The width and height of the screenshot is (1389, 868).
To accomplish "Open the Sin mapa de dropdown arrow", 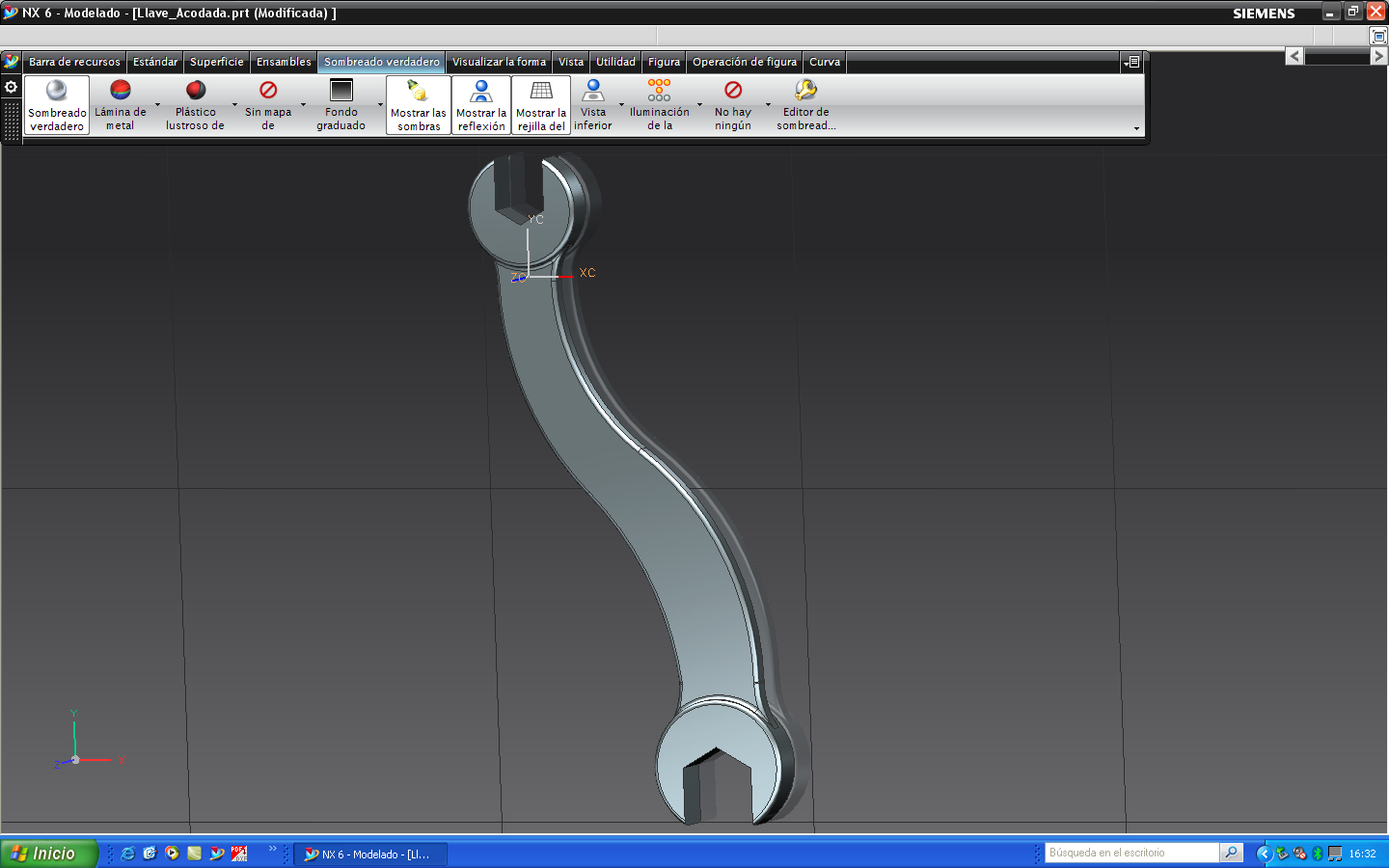I will coord(303,105).
